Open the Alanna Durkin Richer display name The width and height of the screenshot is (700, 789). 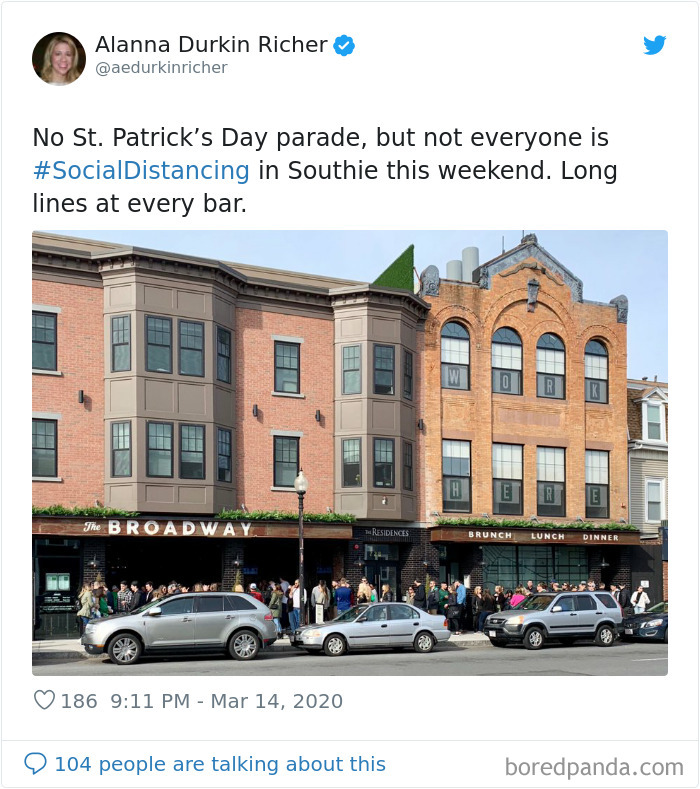(211, 44)
